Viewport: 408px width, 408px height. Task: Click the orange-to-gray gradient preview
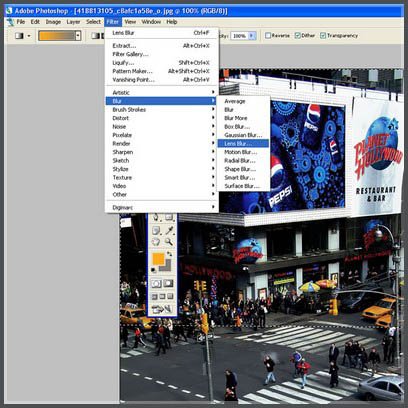(x=57, y=36)
